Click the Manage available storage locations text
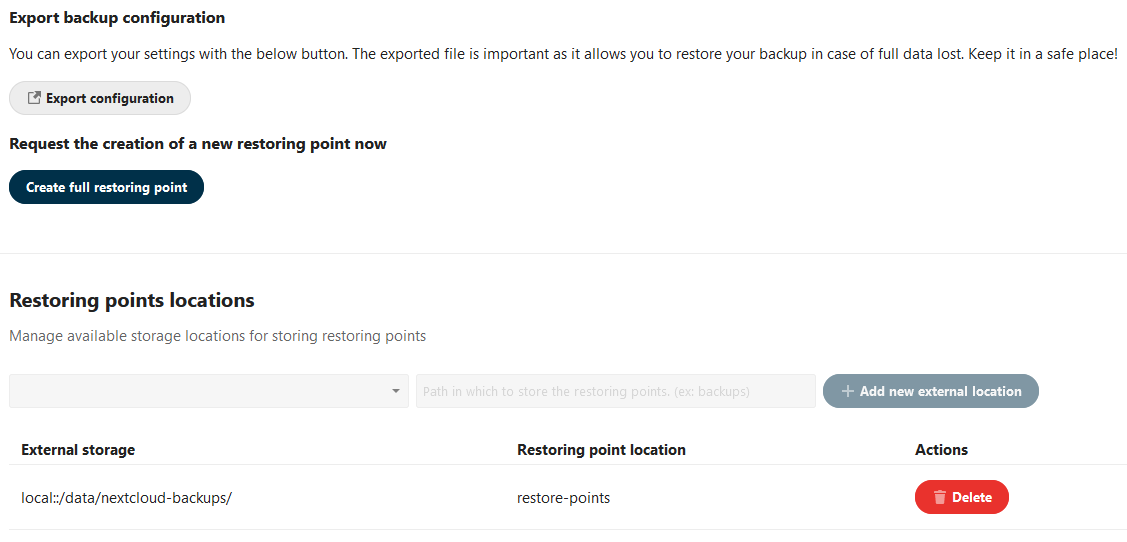This screenshot has width=1127, height=542. point(218,336)
